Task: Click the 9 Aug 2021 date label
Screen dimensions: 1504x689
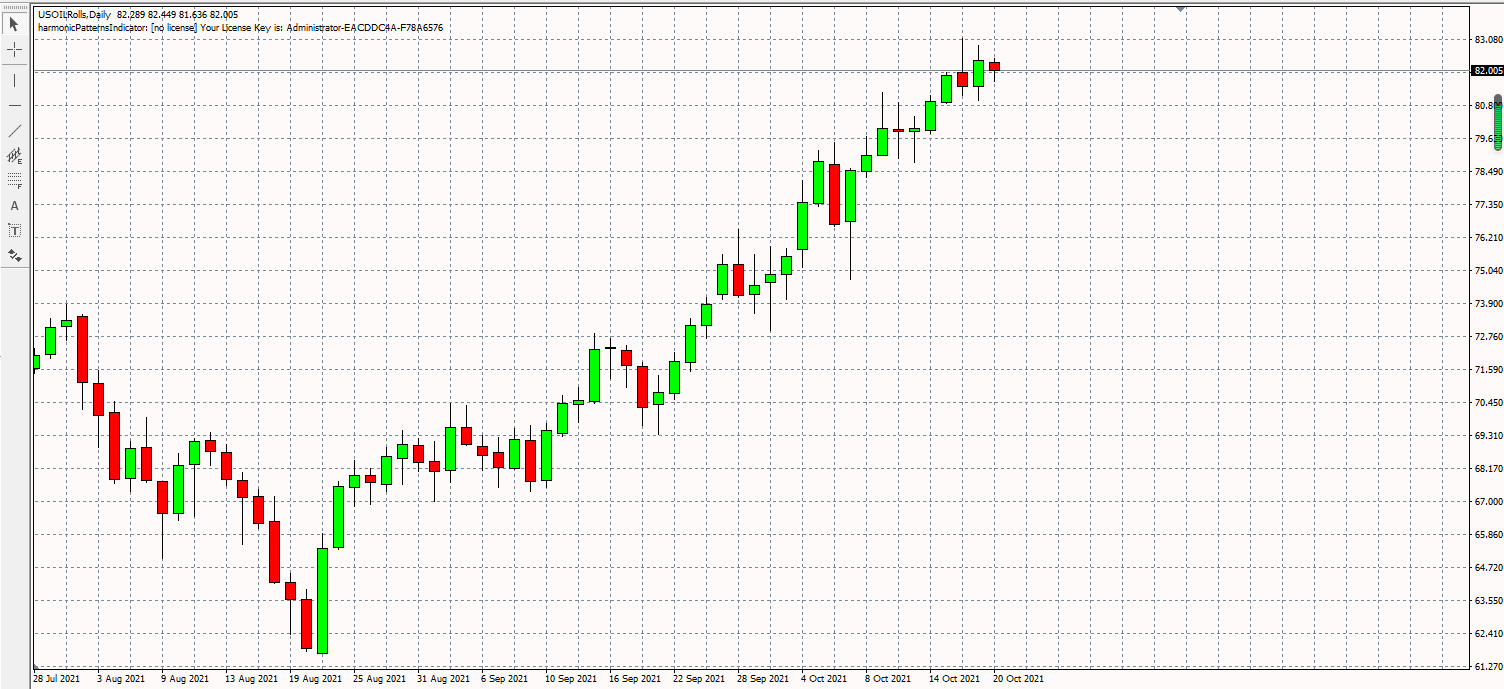Action: [x=185, y=678]
